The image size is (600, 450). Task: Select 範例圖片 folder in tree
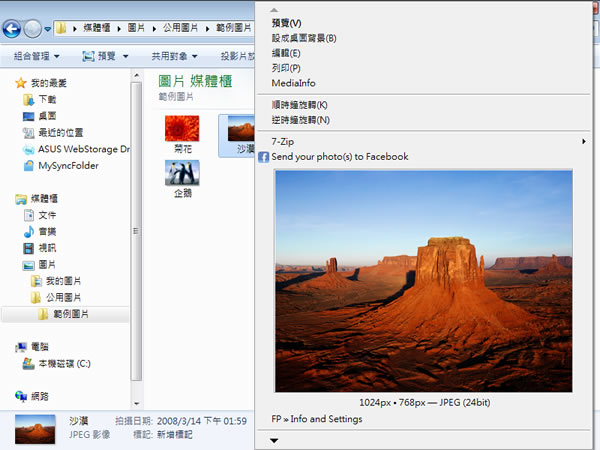point(70,314)
